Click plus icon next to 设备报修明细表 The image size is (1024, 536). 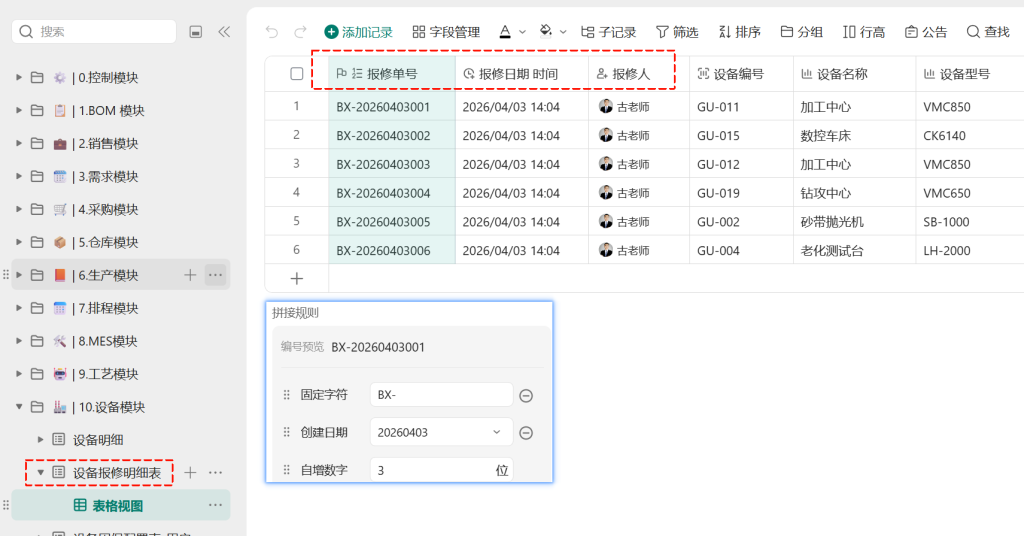pos(190,473)
